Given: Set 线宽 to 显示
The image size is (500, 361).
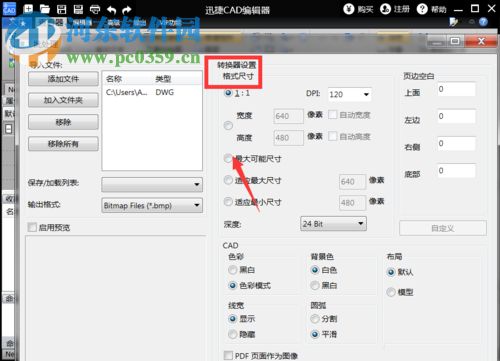Looking at the screenshot, I should tap(233, 319).
